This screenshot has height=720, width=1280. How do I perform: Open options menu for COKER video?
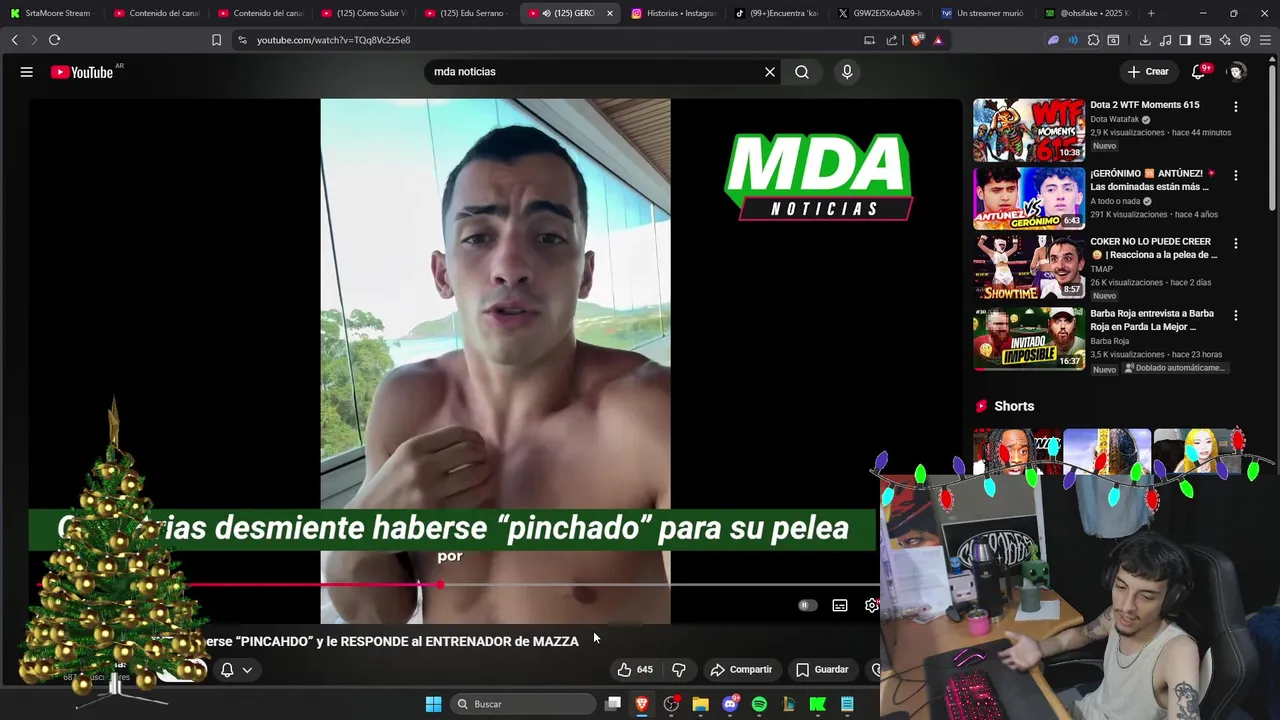pos(1236,243)
